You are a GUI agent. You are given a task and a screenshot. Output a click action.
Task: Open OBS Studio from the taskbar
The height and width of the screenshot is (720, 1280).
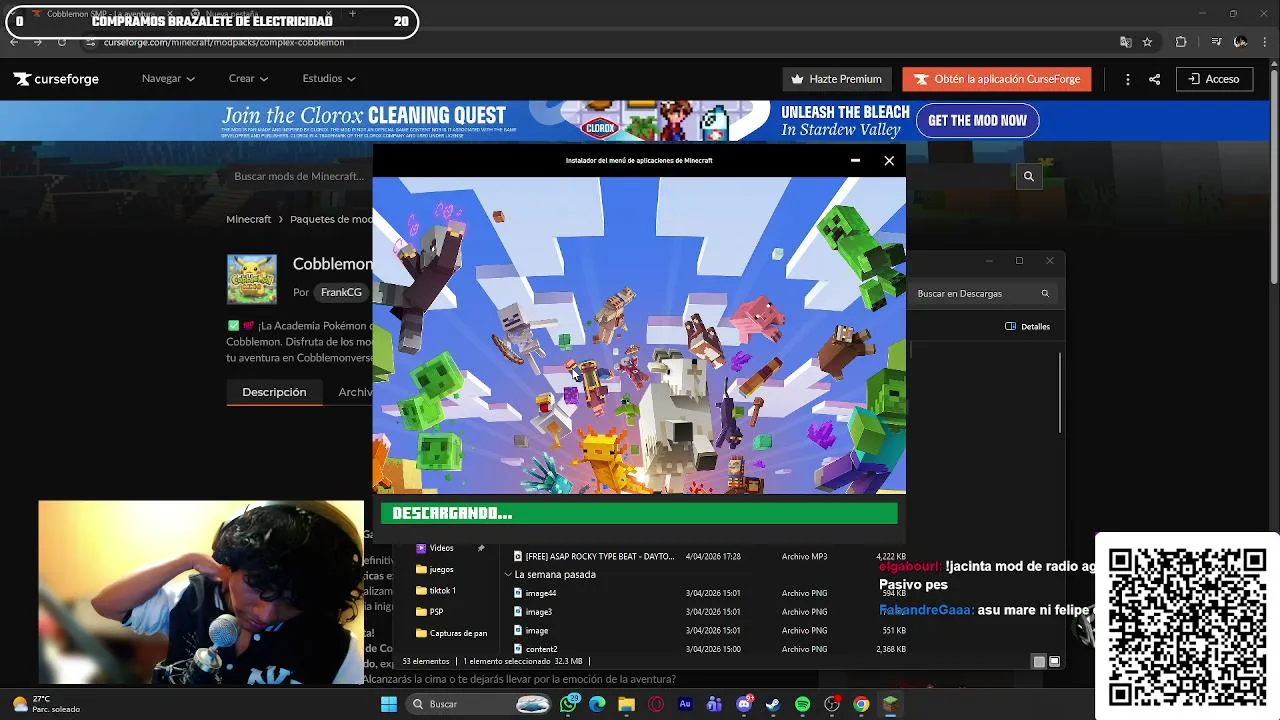pyautogui.click(x=832, y=704)
